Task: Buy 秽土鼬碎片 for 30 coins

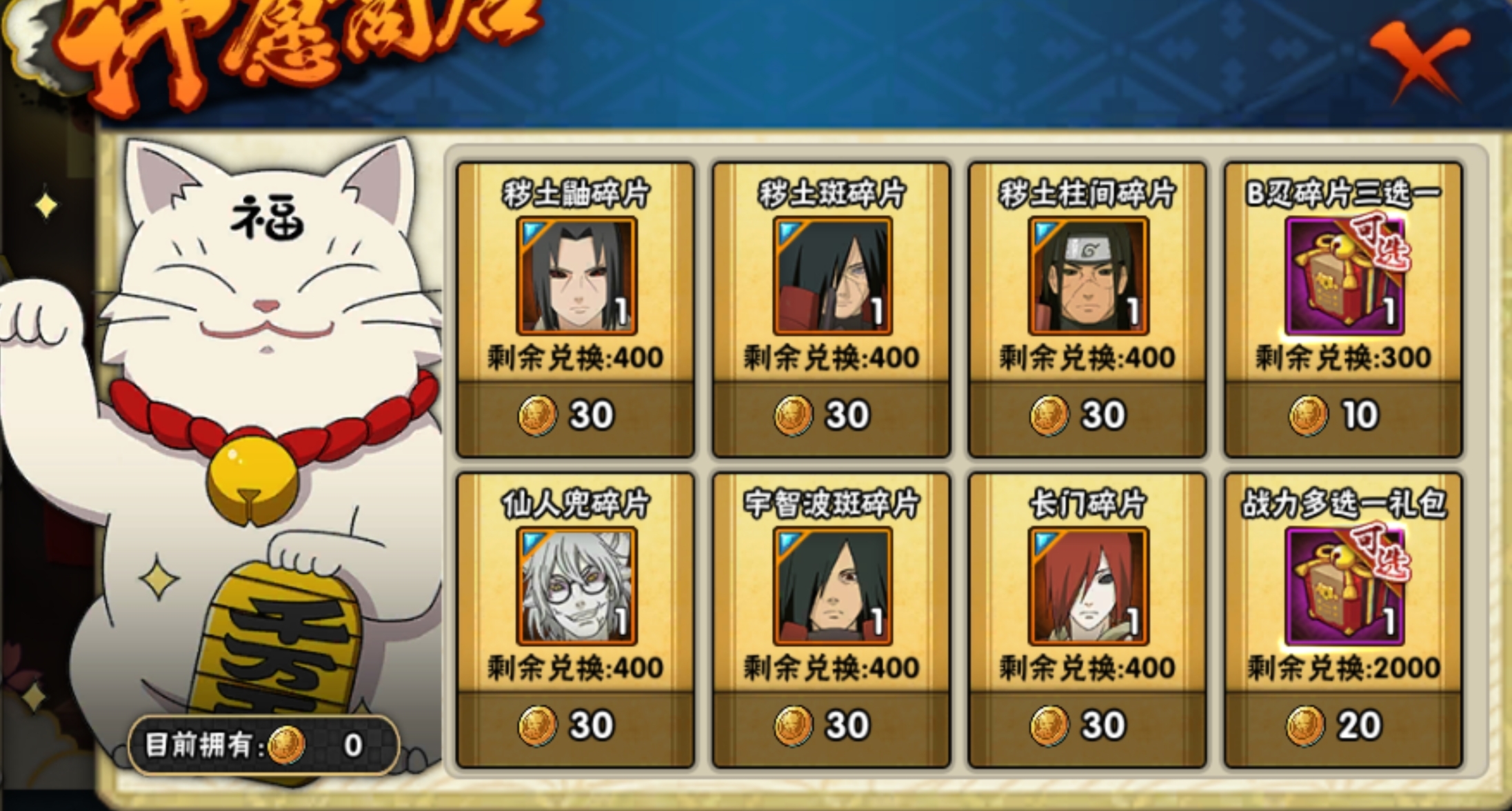Action: (575, 417)
